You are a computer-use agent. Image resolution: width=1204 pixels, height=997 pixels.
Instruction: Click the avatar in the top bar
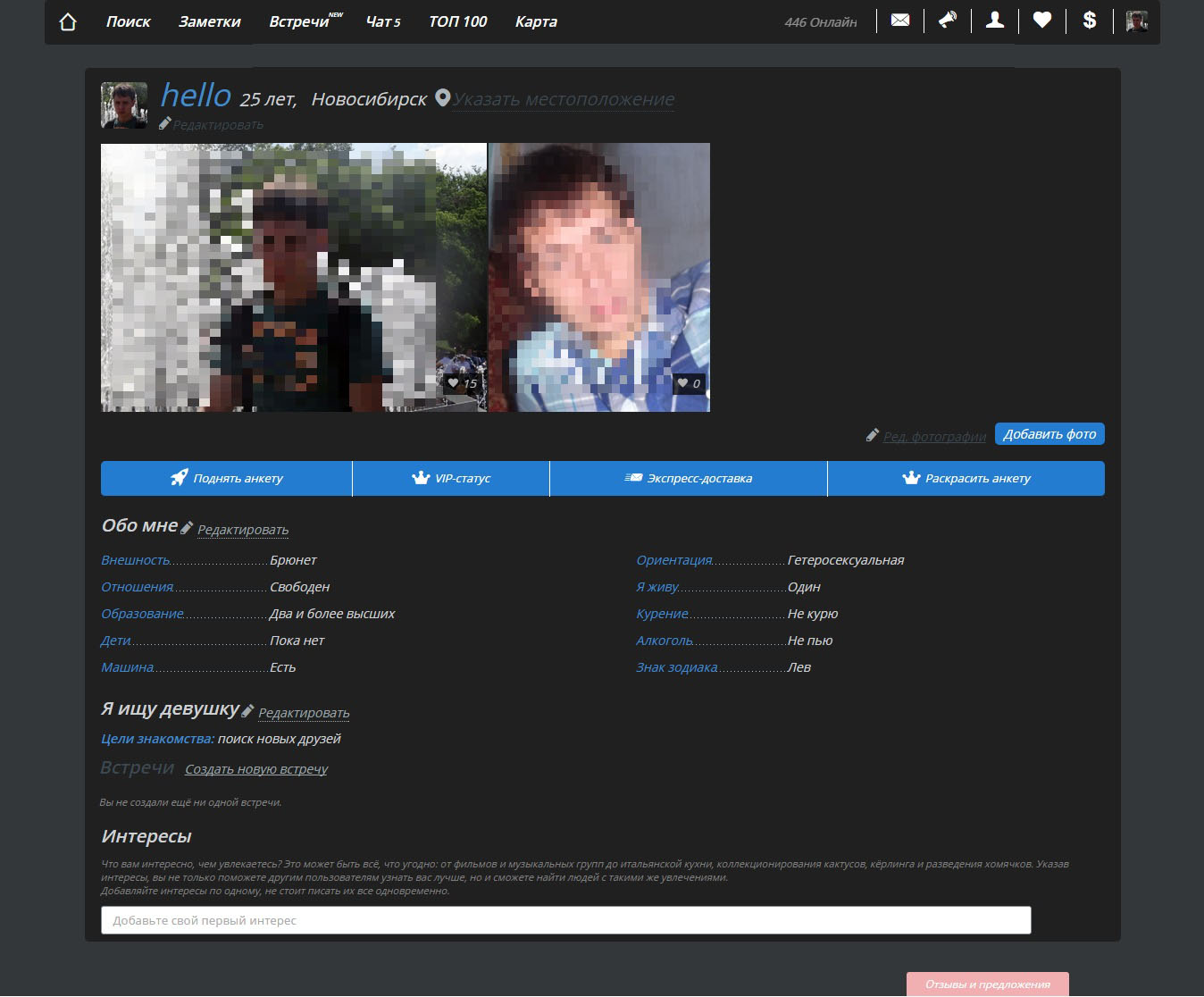point(1136,21)
